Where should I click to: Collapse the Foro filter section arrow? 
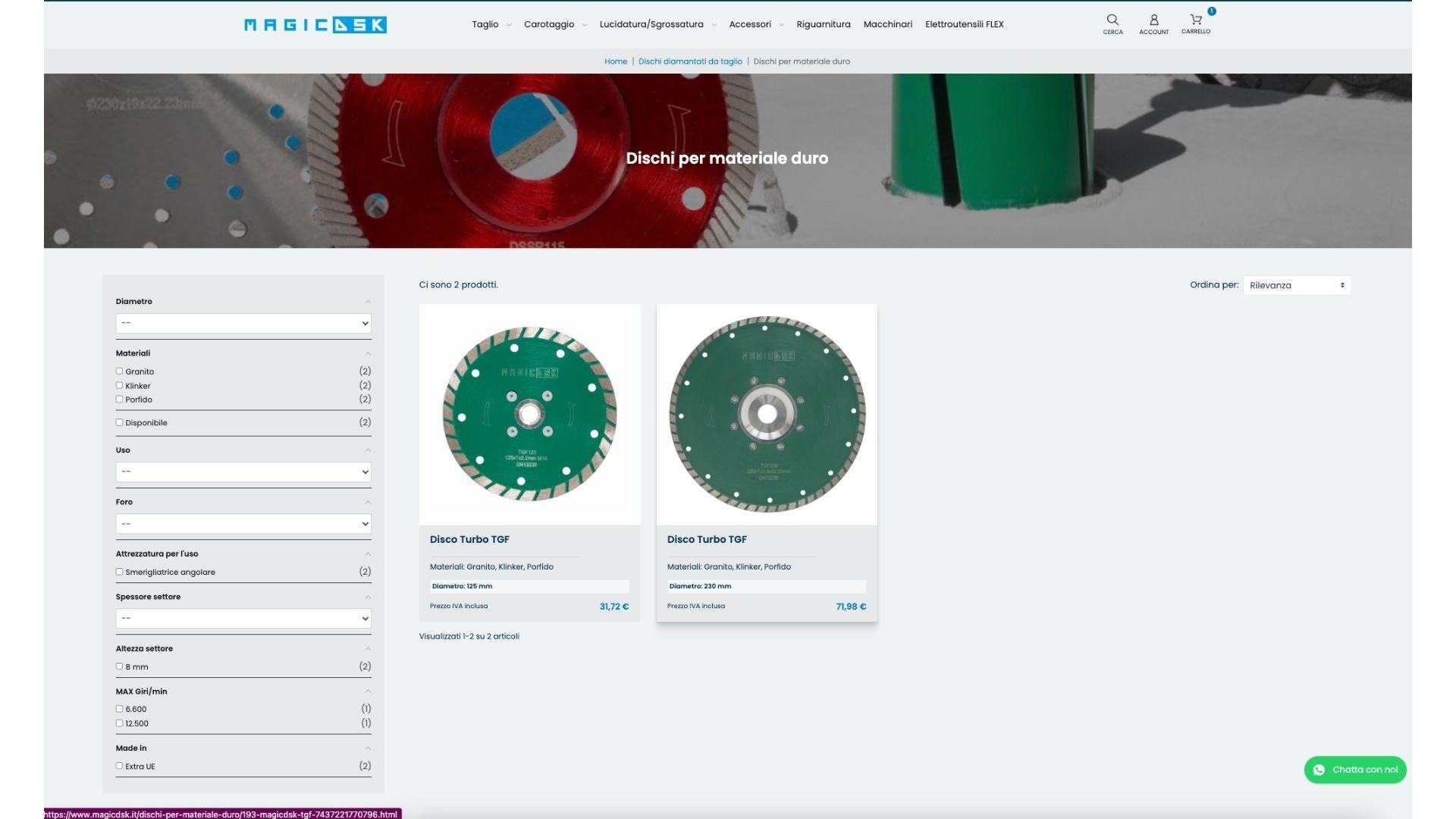tap(368, 502)
